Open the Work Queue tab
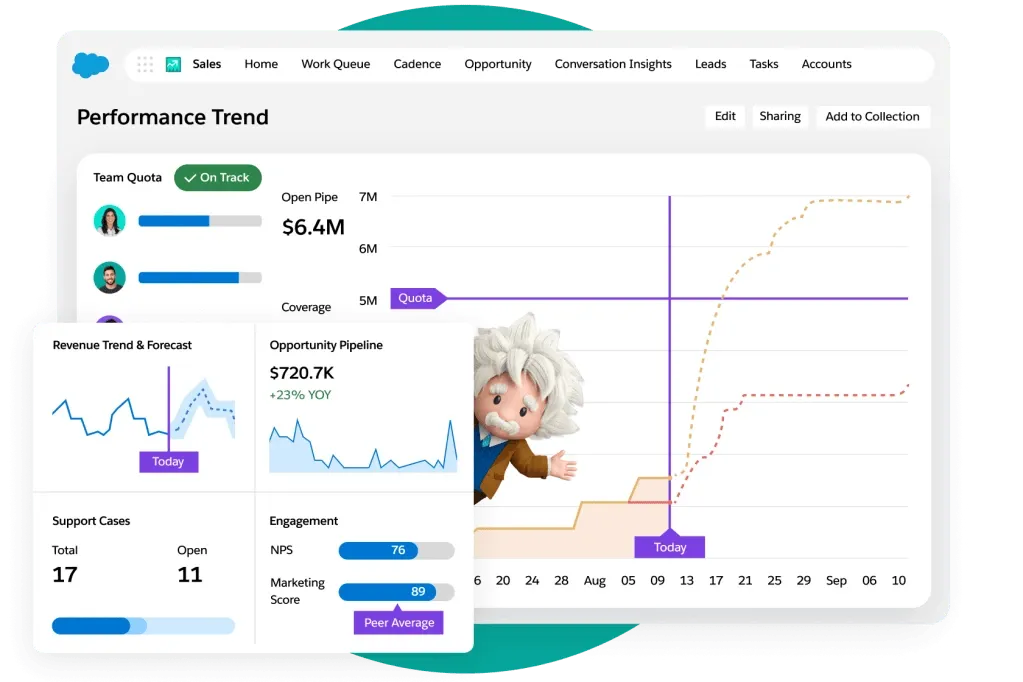Image resolution: width=1023 pixels, height=682 pixels. coord(335,63)
